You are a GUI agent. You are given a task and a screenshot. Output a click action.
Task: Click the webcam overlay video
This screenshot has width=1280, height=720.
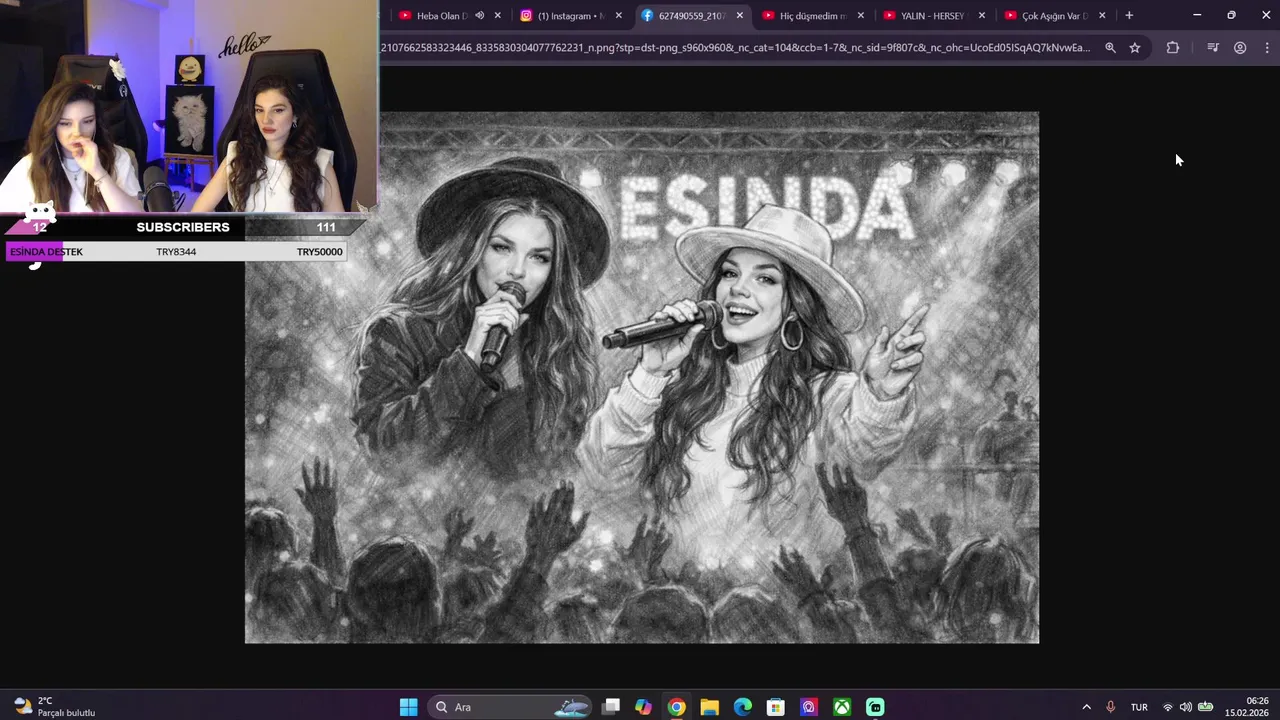tap(189, 106)
